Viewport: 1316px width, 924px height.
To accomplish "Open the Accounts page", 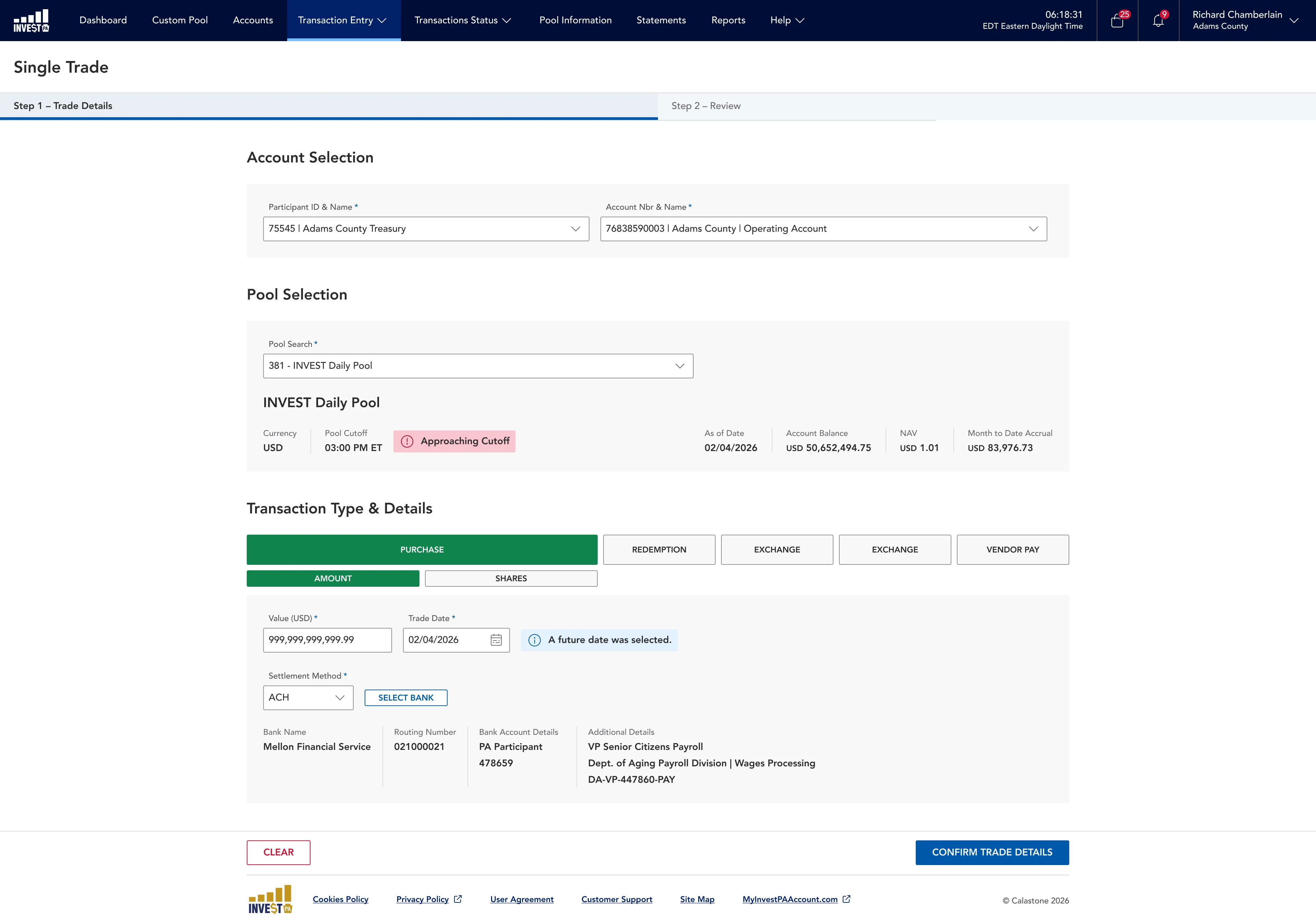I will click(253, 21).
